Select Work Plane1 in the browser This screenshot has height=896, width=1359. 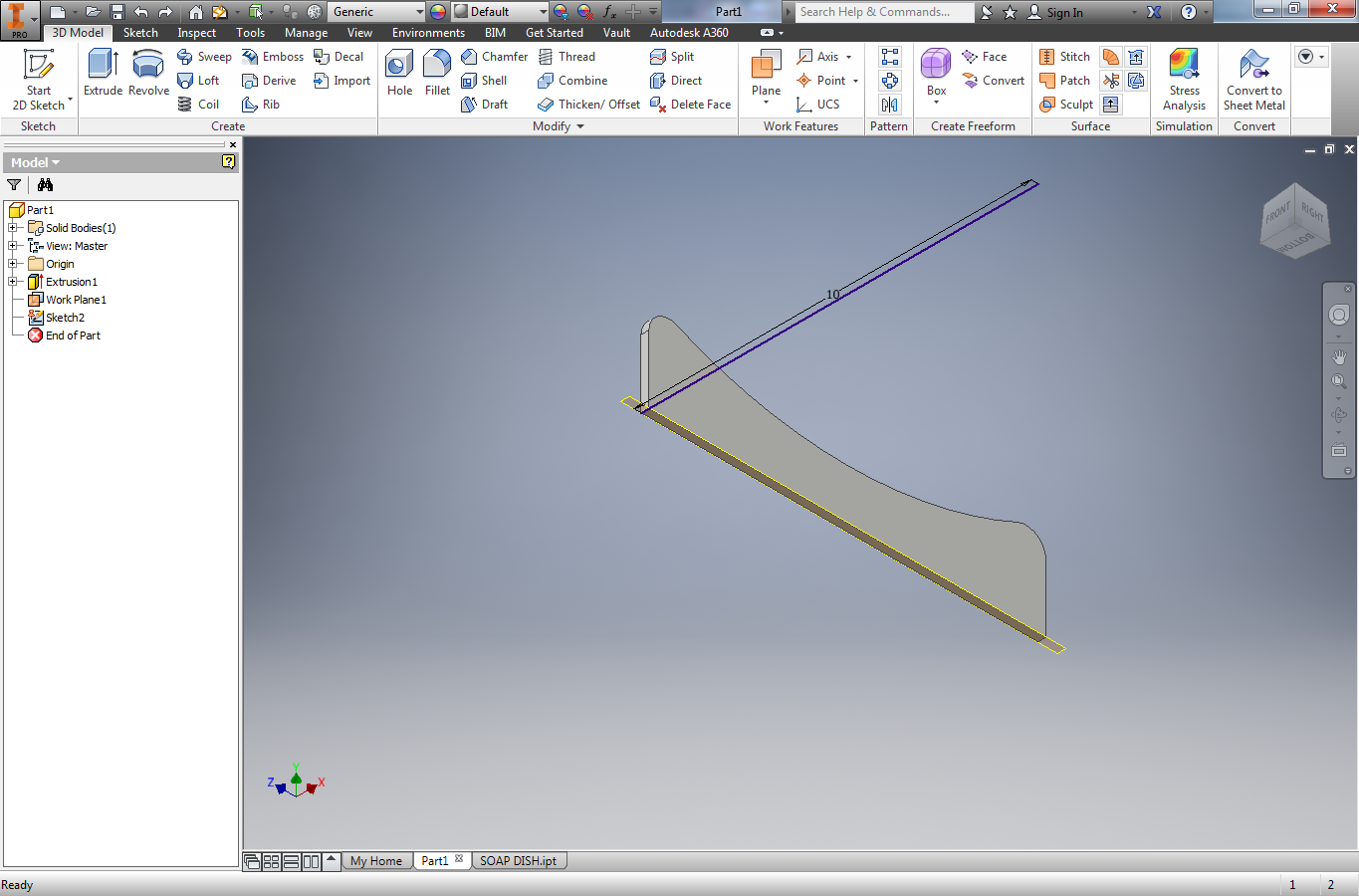pos(67,300)
